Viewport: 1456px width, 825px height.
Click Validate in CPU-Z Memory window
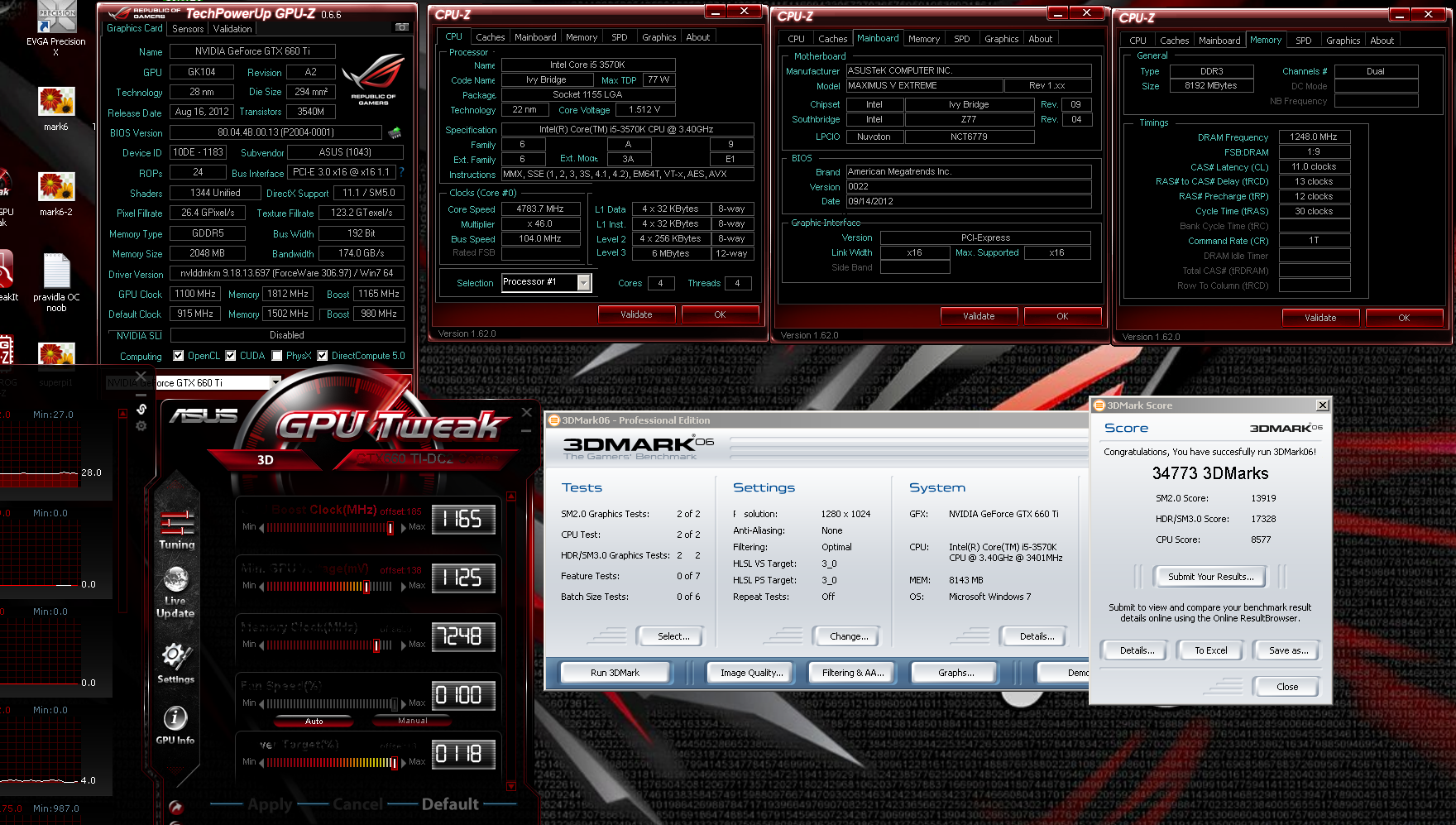coord(1319,318)
